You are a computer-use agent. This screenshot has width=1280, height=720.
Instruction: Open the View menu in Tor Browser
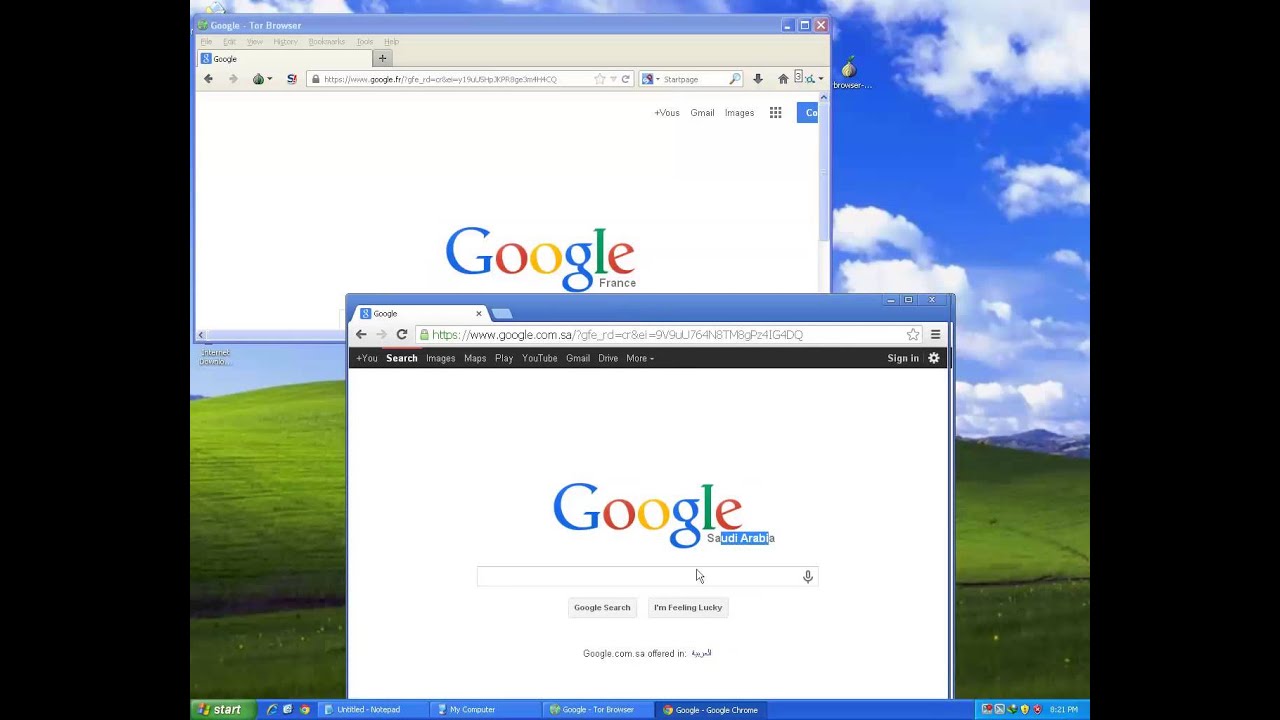coord(255,42)
